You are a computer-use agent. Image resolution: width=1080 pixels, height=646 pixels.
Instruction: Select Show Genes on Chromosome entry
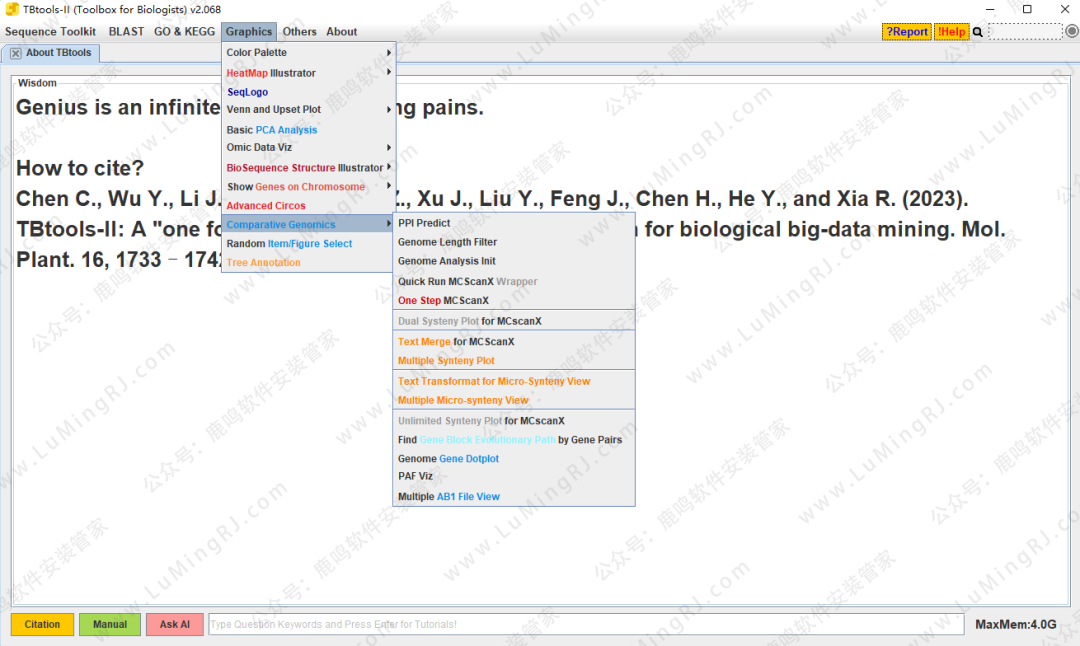click(x=308, y=187)
